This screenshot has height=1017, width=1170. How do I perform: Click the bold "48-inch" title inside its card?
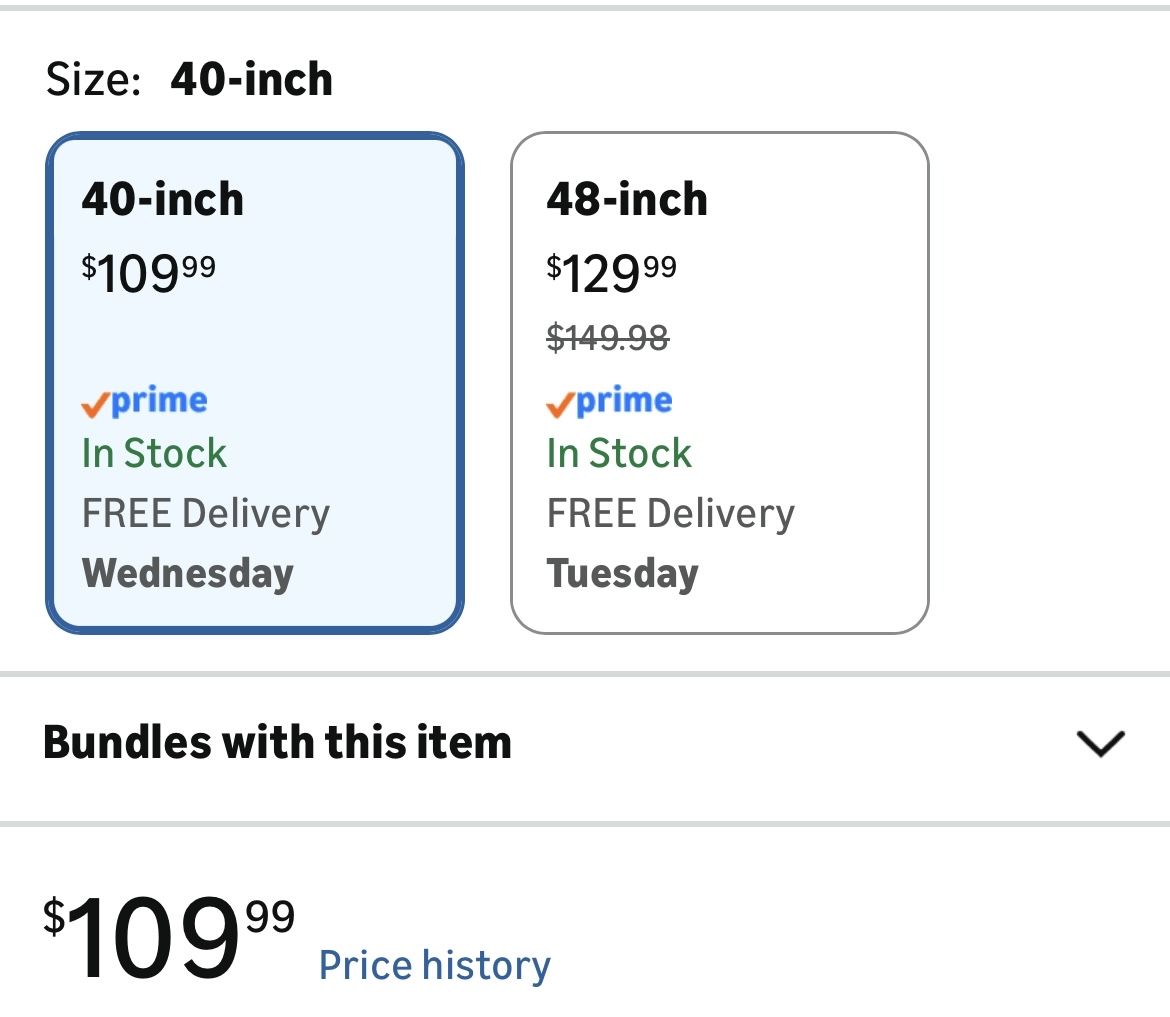point(627,200)
